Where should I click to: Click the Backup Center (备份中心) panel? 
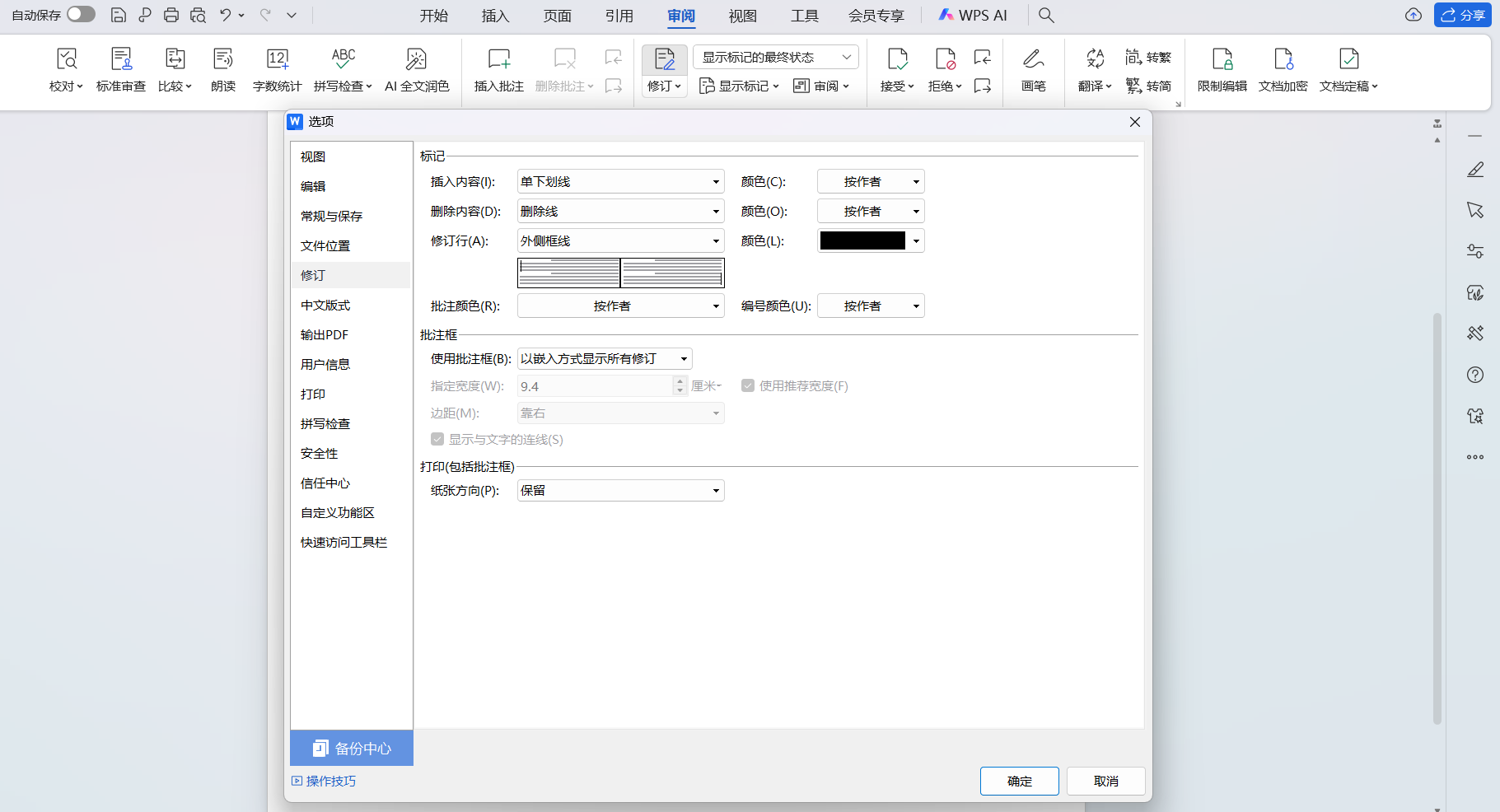[352, 749]
